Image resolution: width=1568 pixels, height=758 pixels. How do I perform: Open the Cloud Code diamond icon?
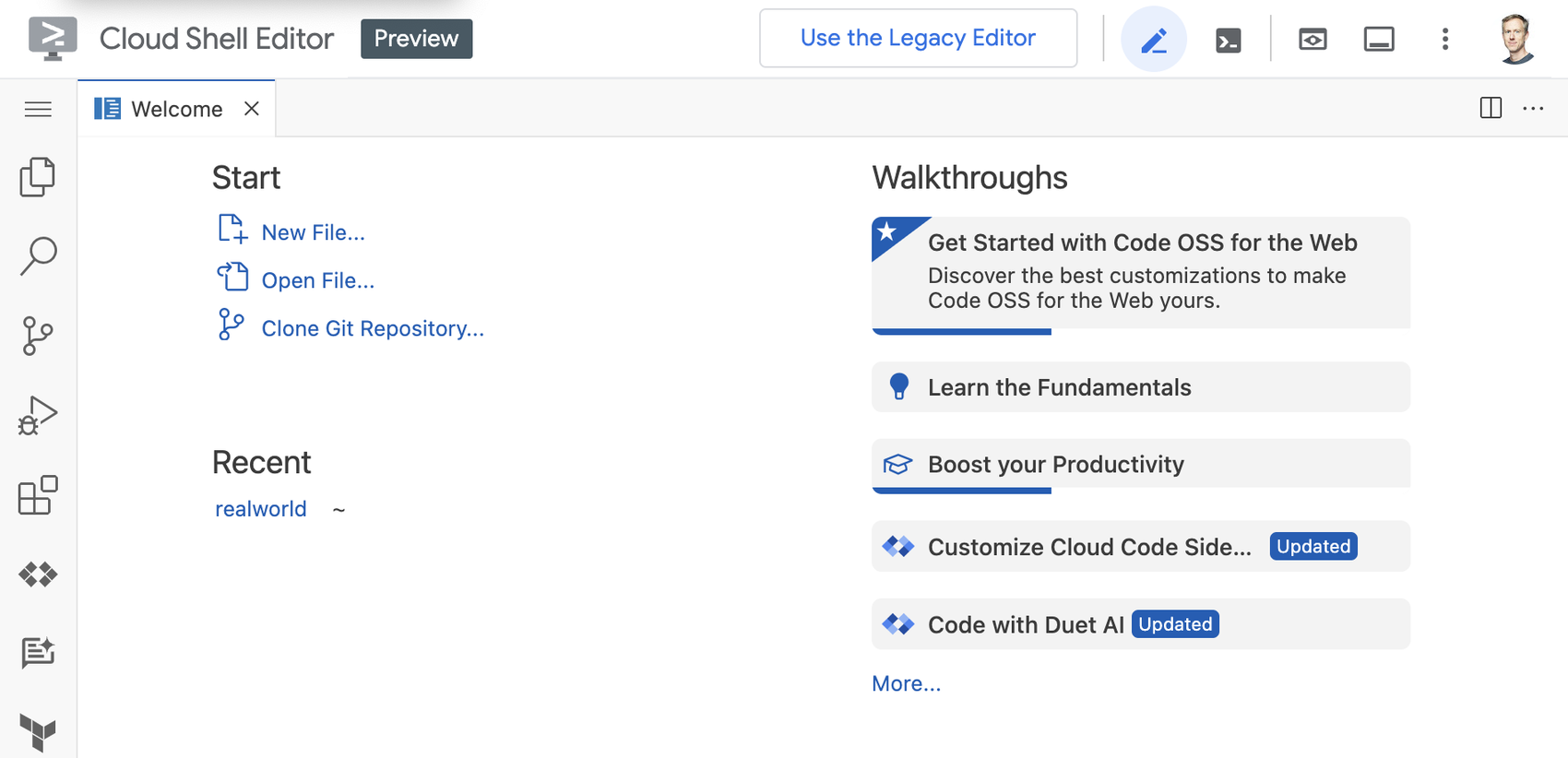click(x=38, y=574)
